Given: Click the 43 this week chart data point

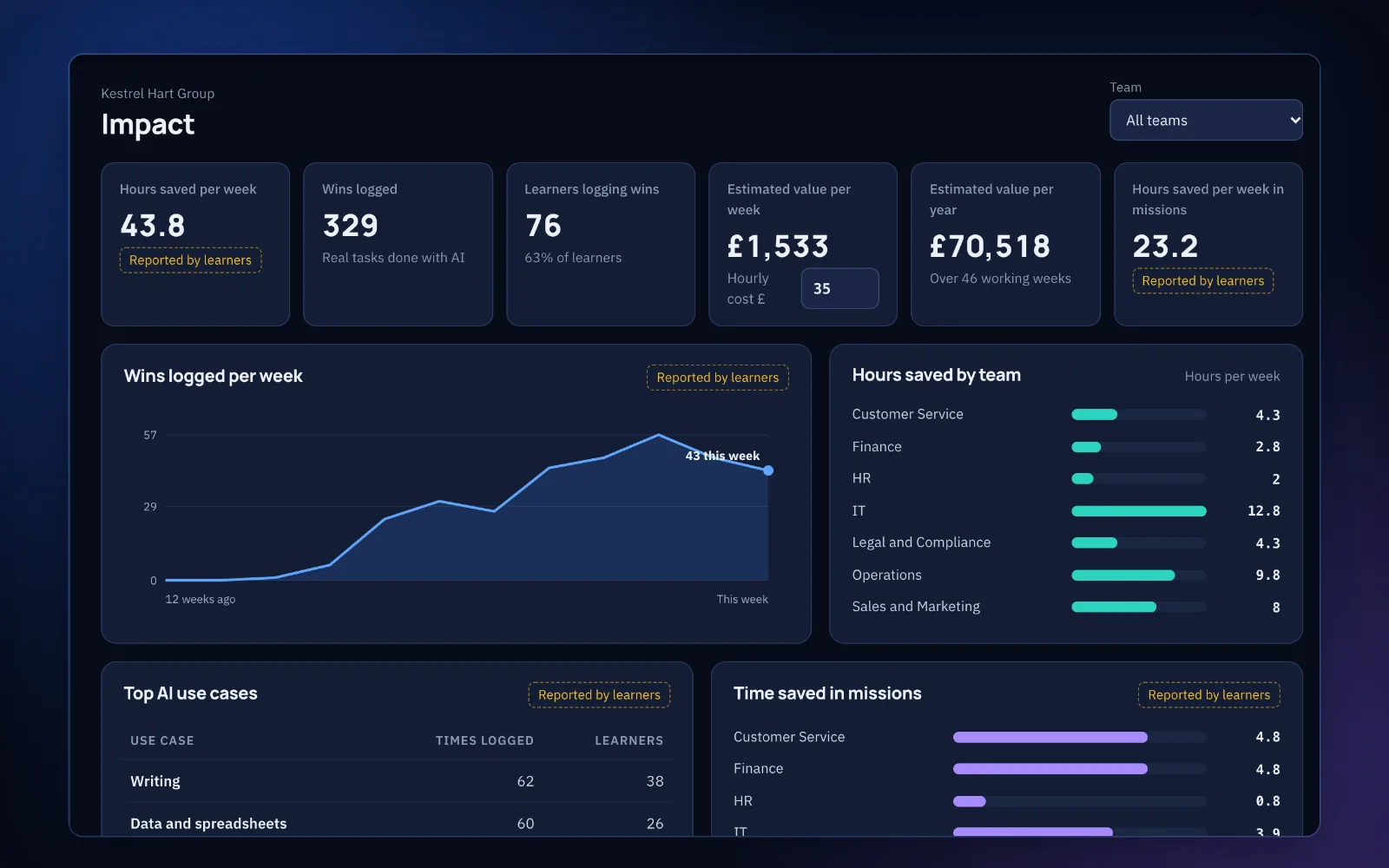Looking at the screenshot, I should pos(768,470).
